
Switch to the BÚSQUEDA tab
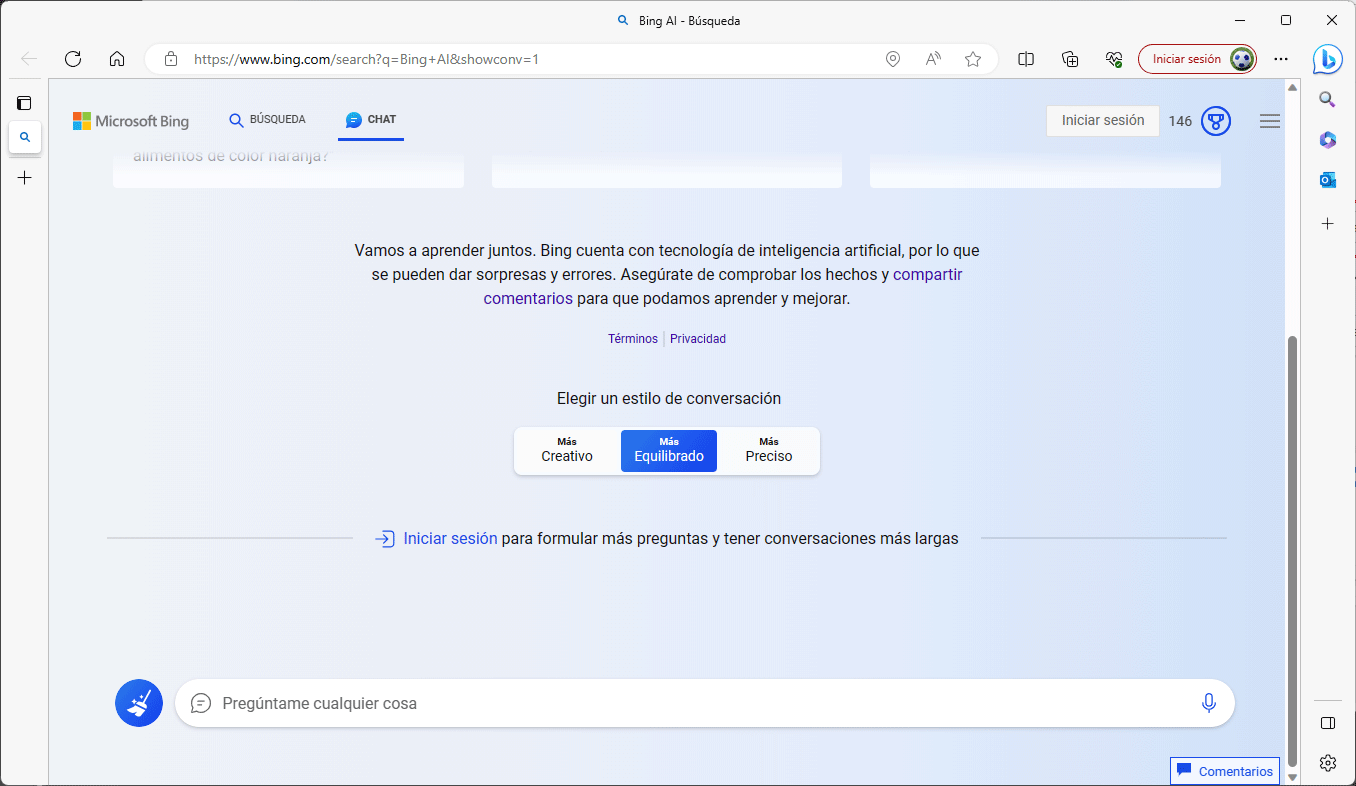tap(267, 120)
